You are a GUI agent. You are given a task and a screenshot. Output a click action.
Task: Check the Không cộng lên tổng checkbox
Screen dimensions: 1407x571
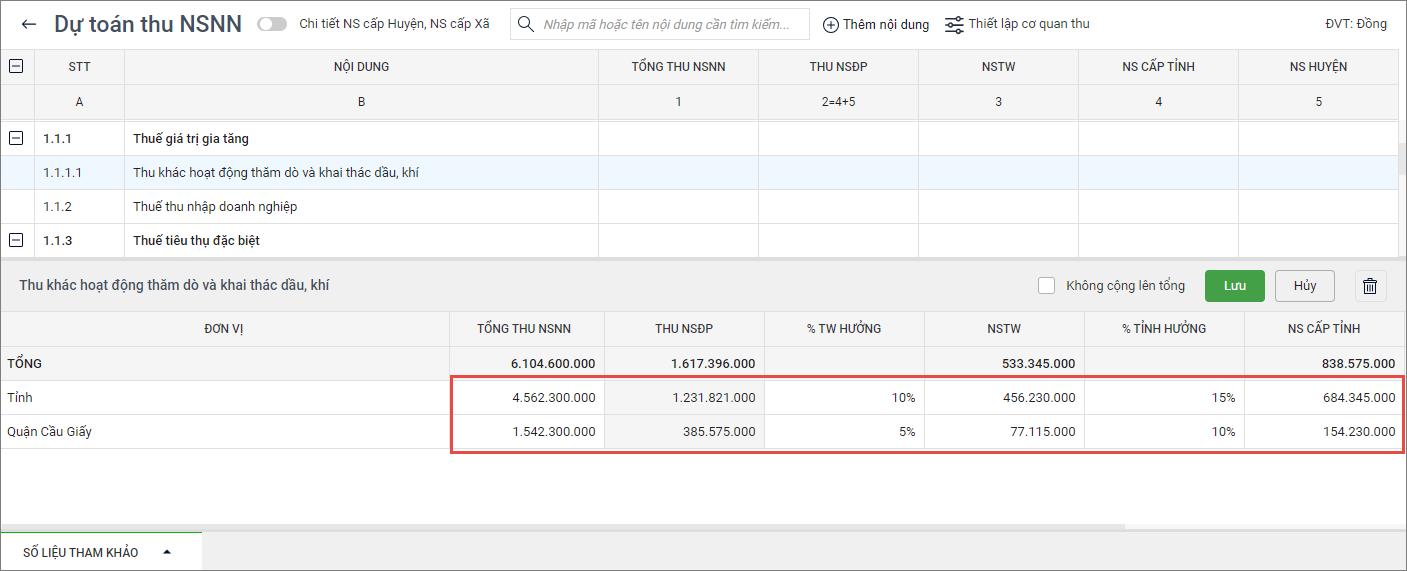coord(1047,286)
